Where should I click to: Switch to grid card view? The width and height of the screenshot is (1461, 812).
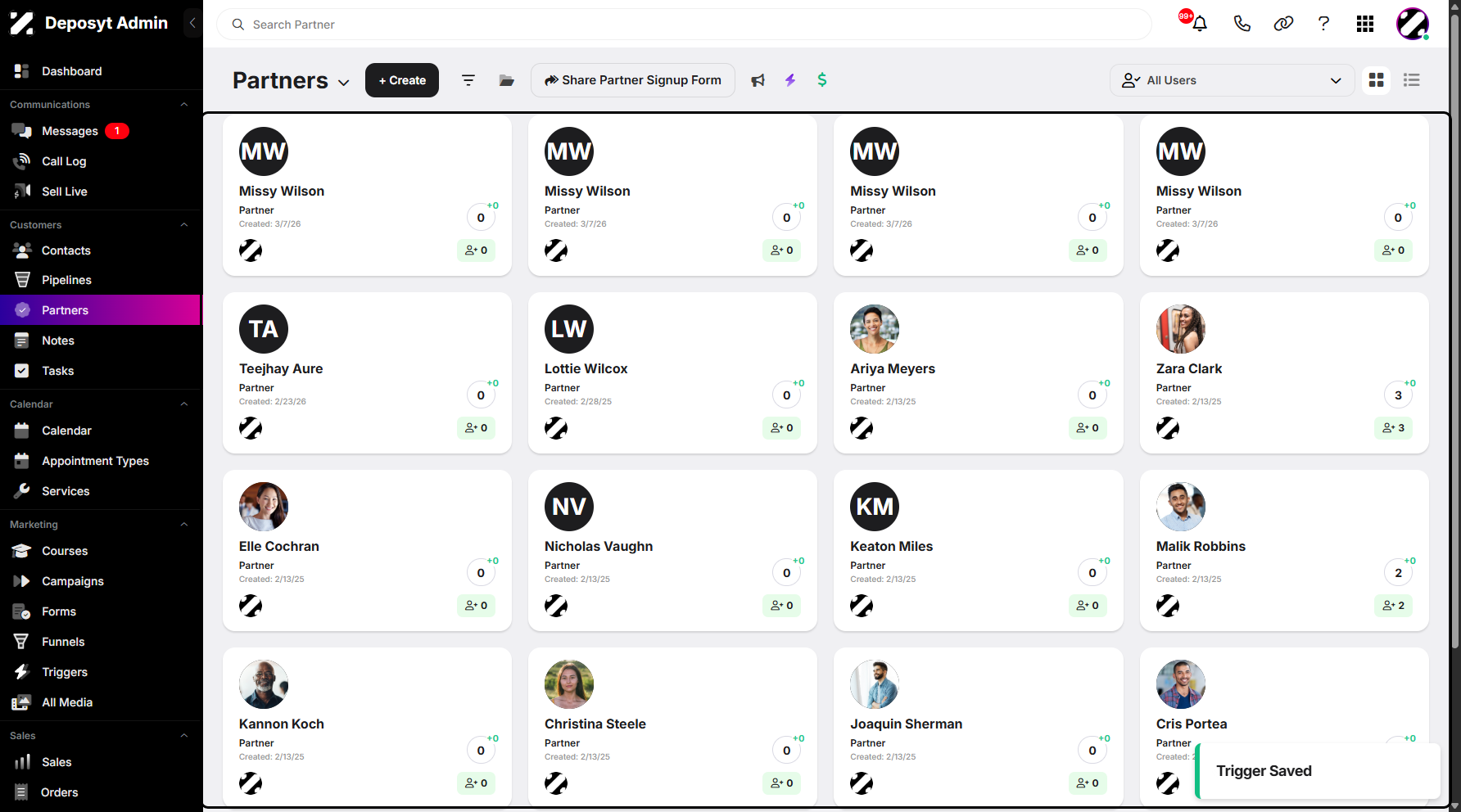pyautogui.click(x=1377, y=80)
